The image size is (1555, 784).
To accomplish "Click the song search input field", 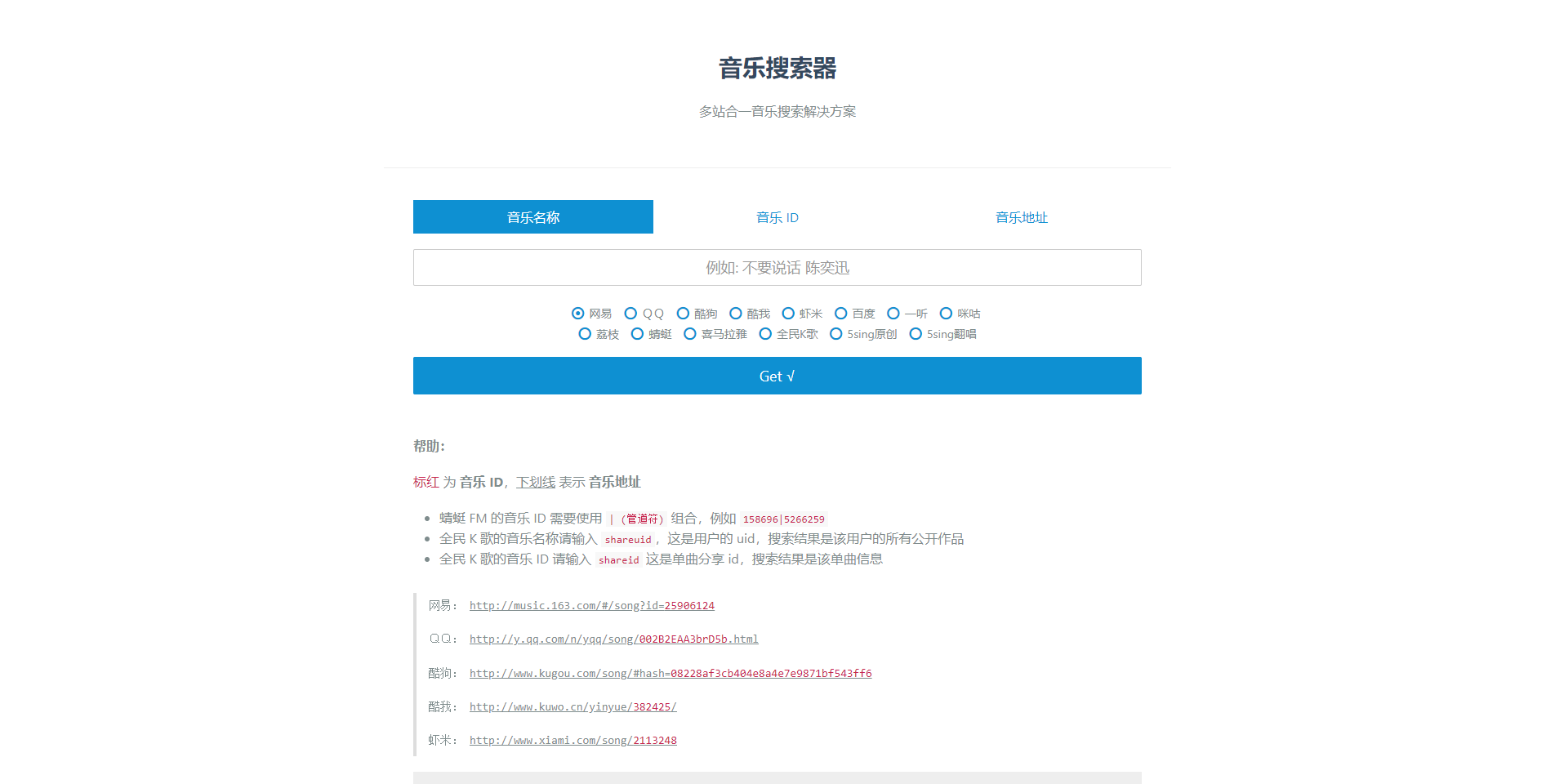I will tap(777, 267).
